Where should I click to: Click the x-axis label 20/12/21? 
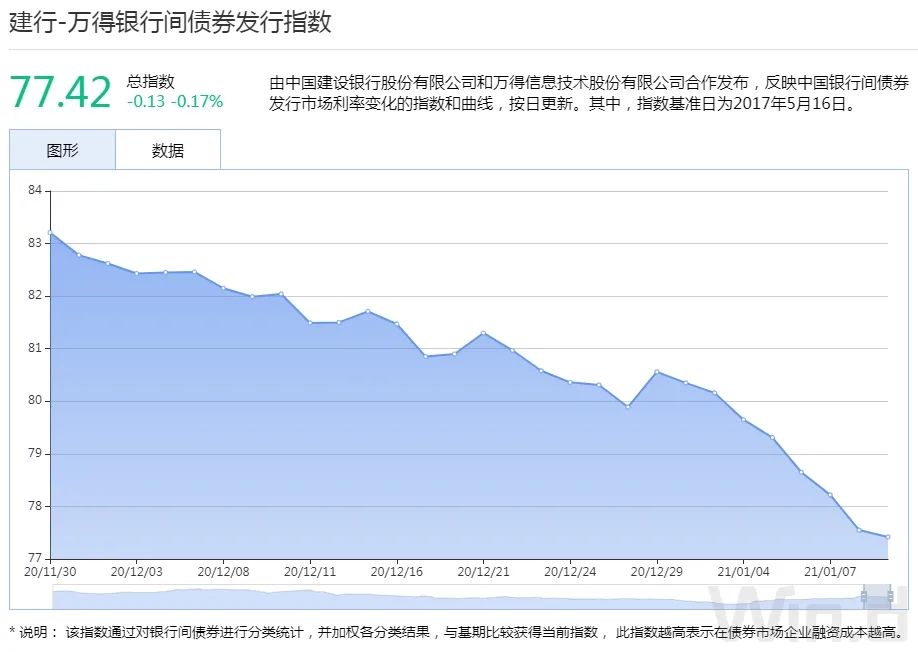pos(483,572)
